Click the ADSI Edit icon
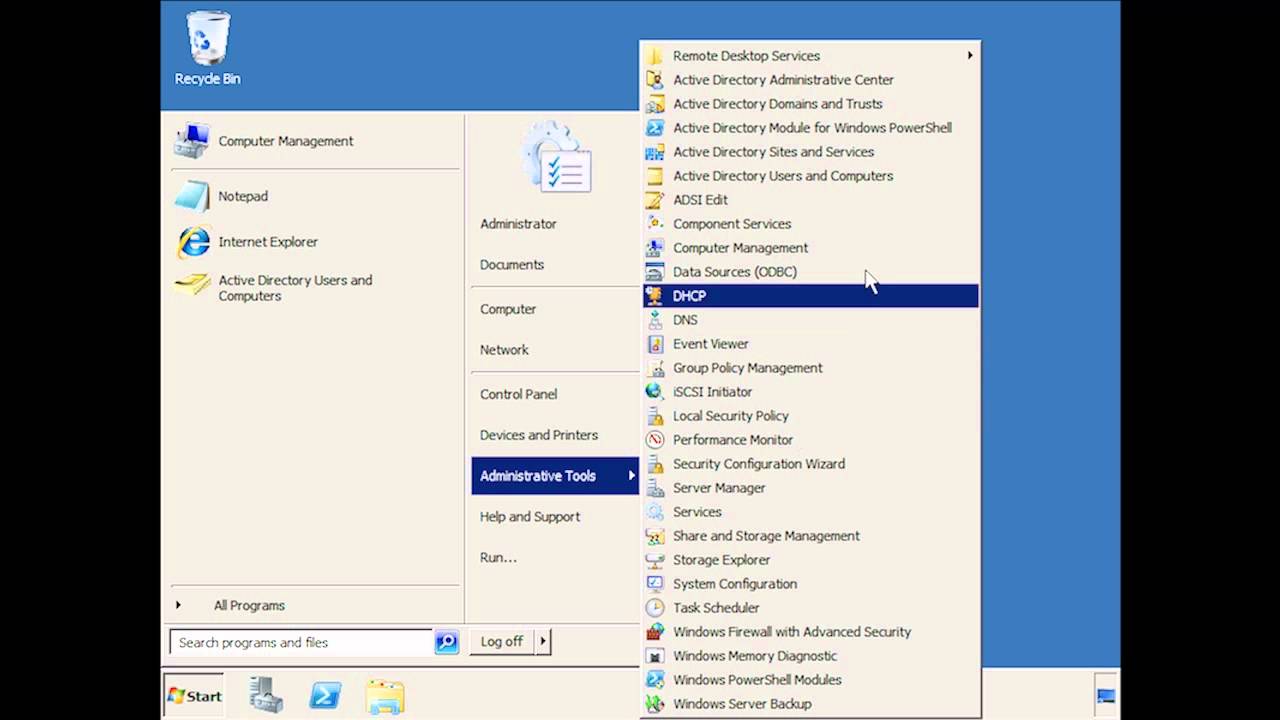The width and height of the screenshot is (1280, 720). click(654, 200)
